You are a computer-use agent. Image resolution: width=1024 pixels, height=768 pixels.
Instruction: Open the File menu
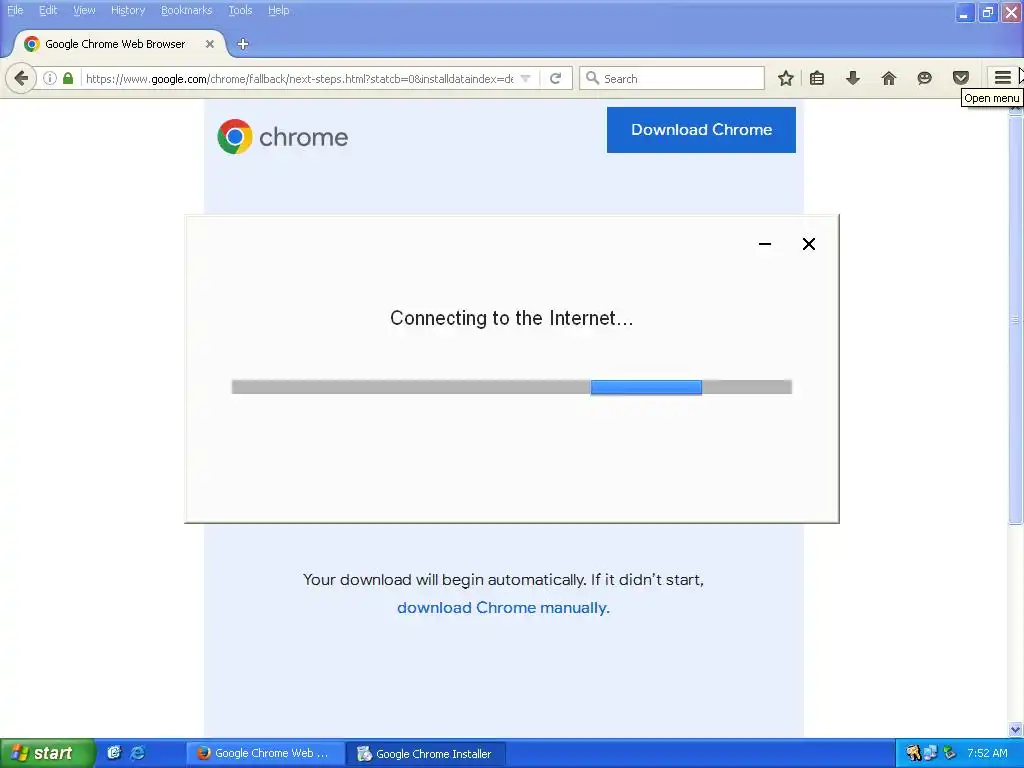point(15,10)
